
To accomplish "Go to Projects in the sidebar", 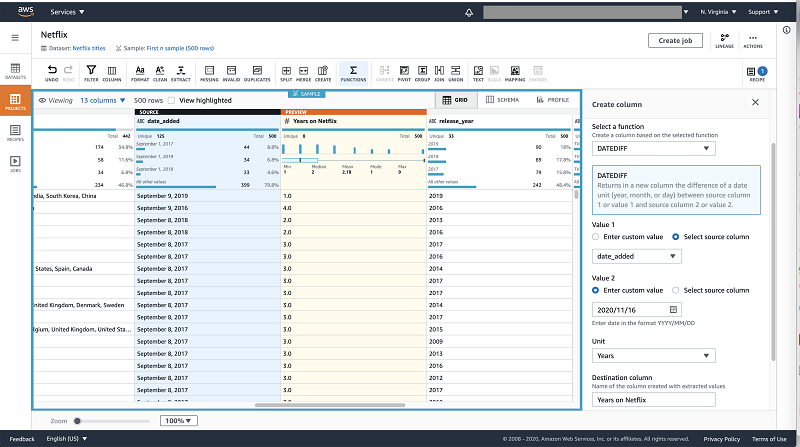I will (x=15, y=101).
